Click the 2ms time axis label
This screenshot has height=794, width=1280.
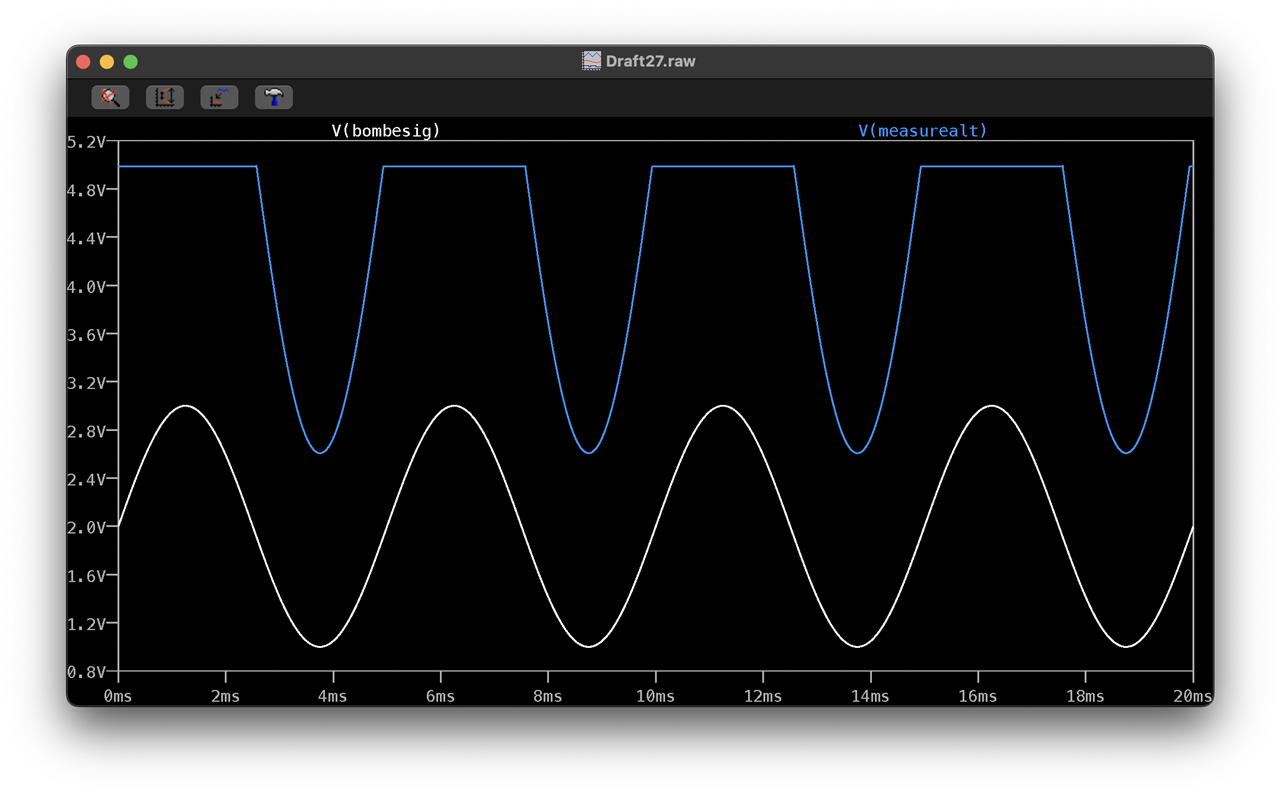coord(225,696)
